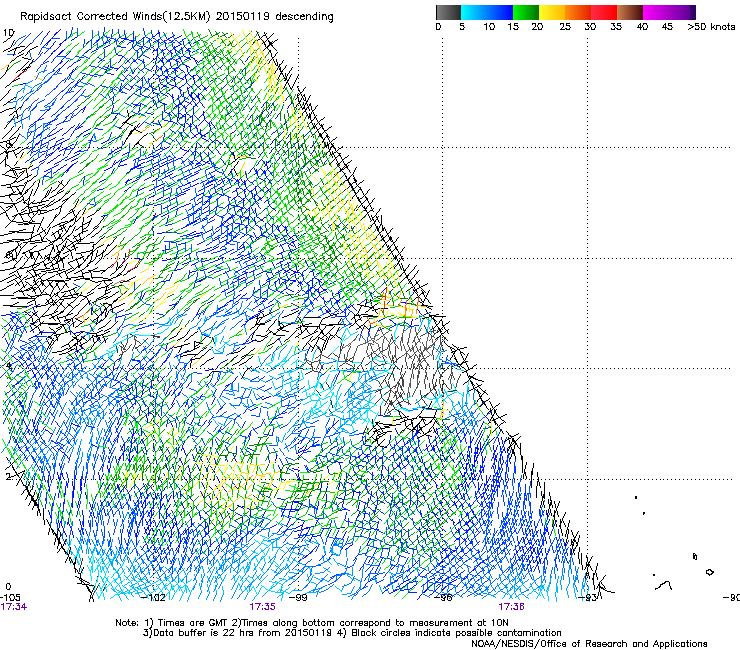Click the gray 0-5 knots color swatch
The width and height of the screenshot is (740, 650).
(448, 12)
